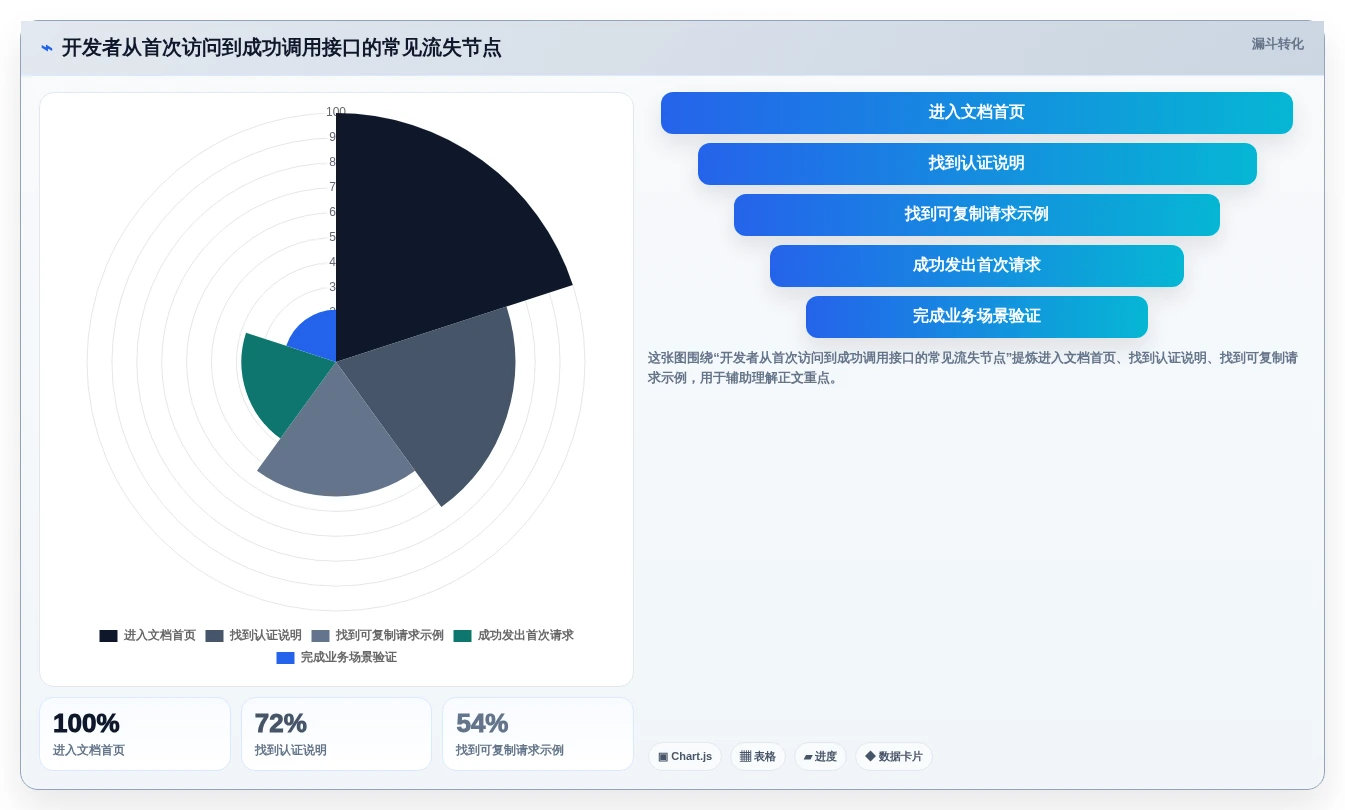Click the description paragraph starting 这张图围绕

(972, 368)
